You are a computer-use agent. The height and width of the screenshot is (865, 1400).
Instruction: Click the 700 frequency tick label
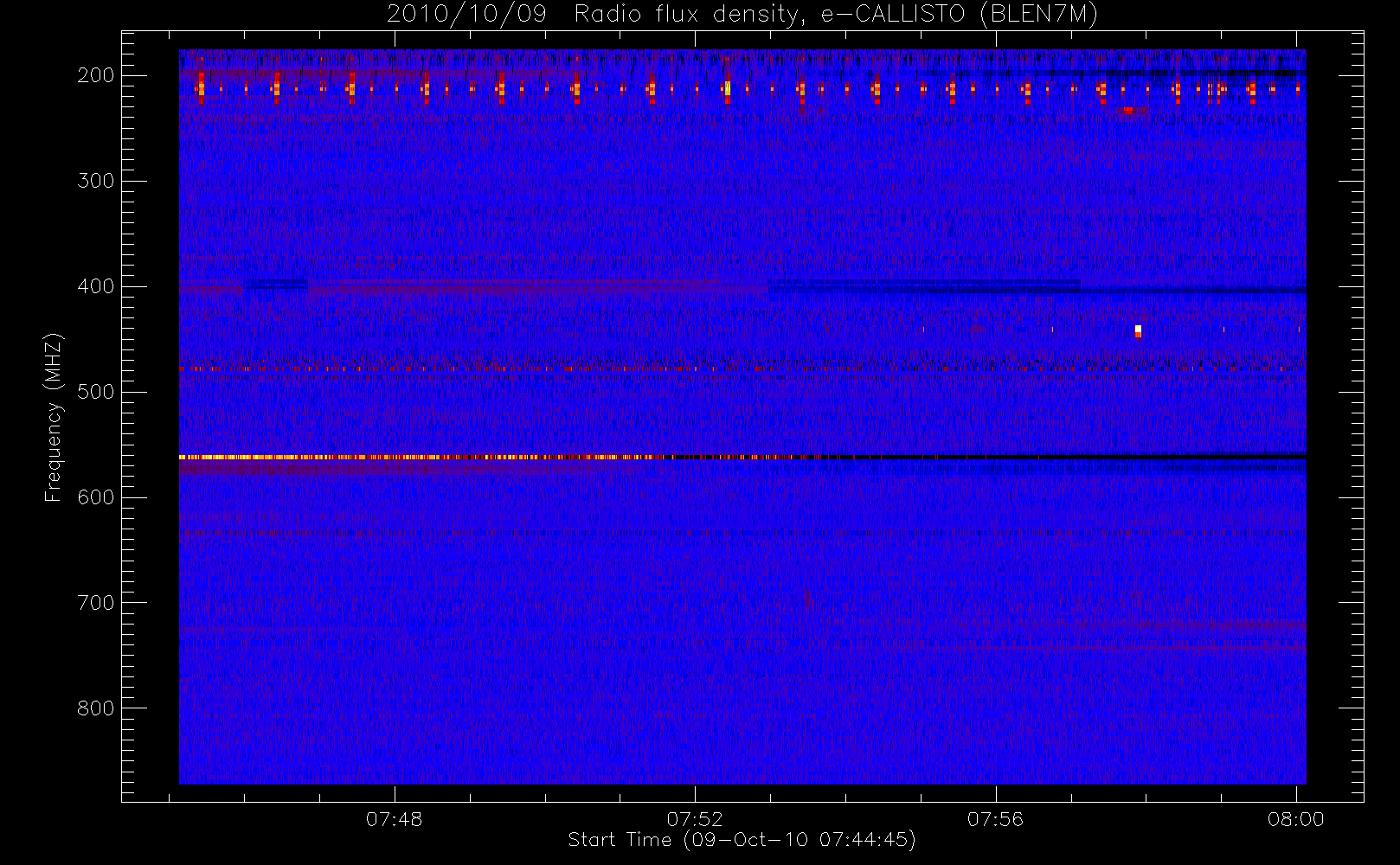[96, 603]
